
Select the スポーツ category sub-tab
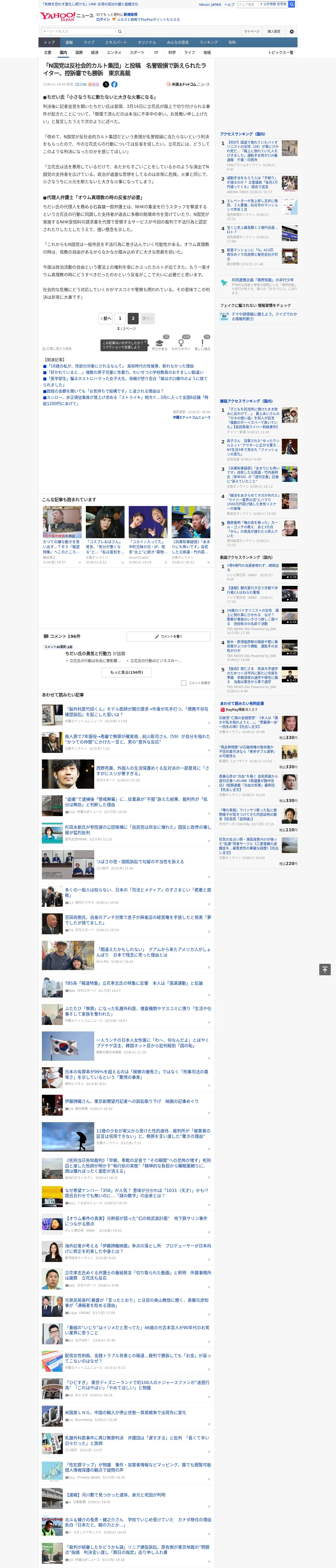pyautogui.click(x=137, y=52)
